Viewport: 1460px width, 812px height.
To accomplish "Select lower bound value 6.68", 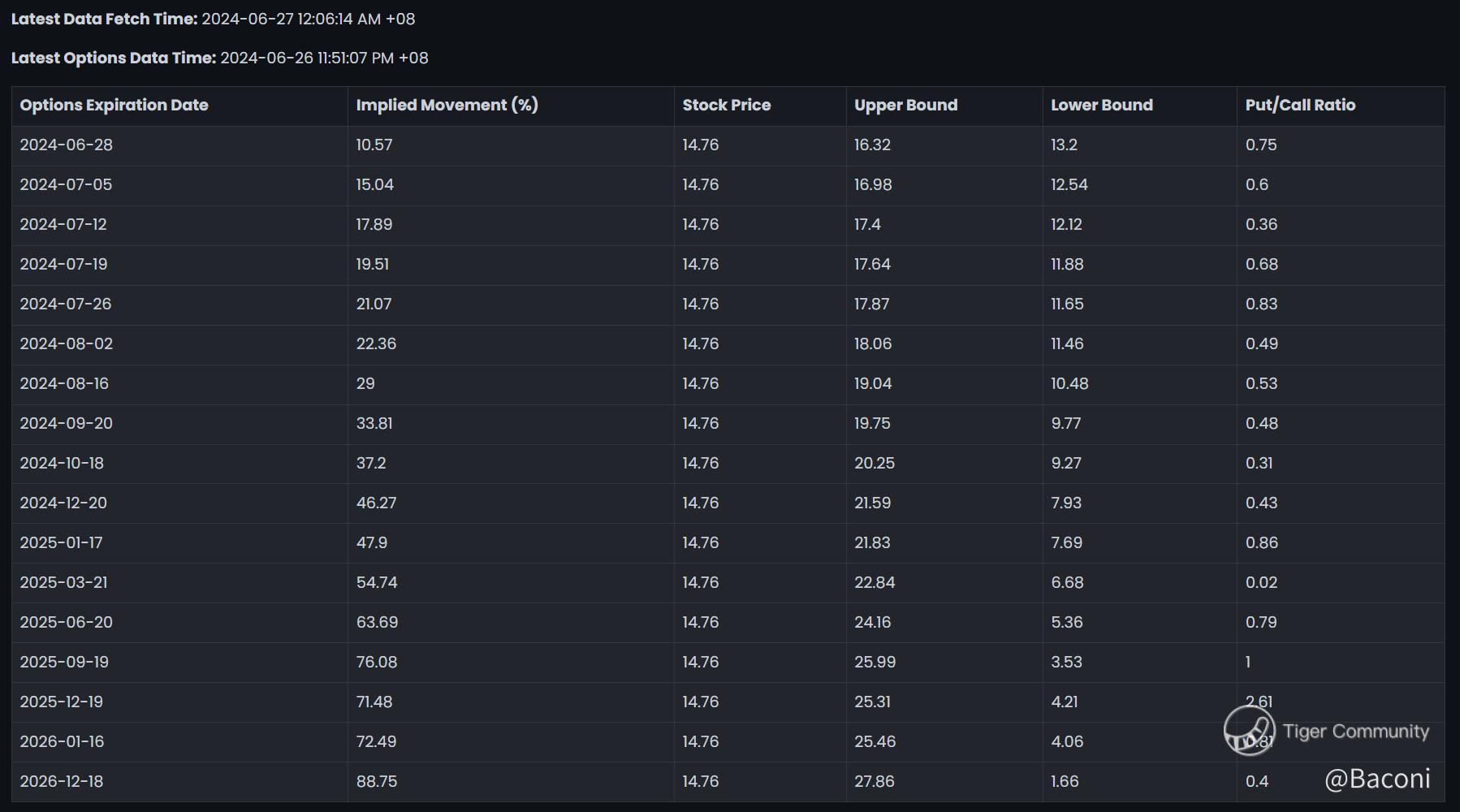I will tap(1067, 583).
